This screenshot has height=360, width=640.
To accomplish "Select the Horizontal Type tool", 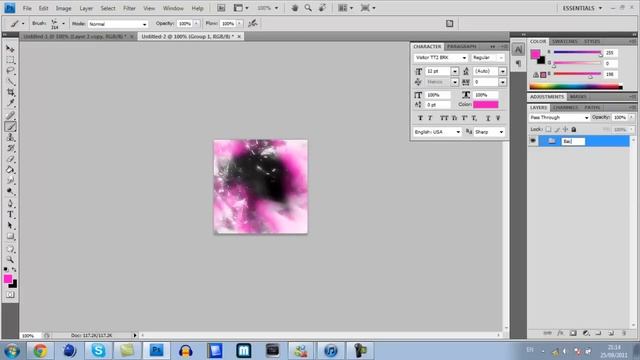I will [x=10, y=214].
